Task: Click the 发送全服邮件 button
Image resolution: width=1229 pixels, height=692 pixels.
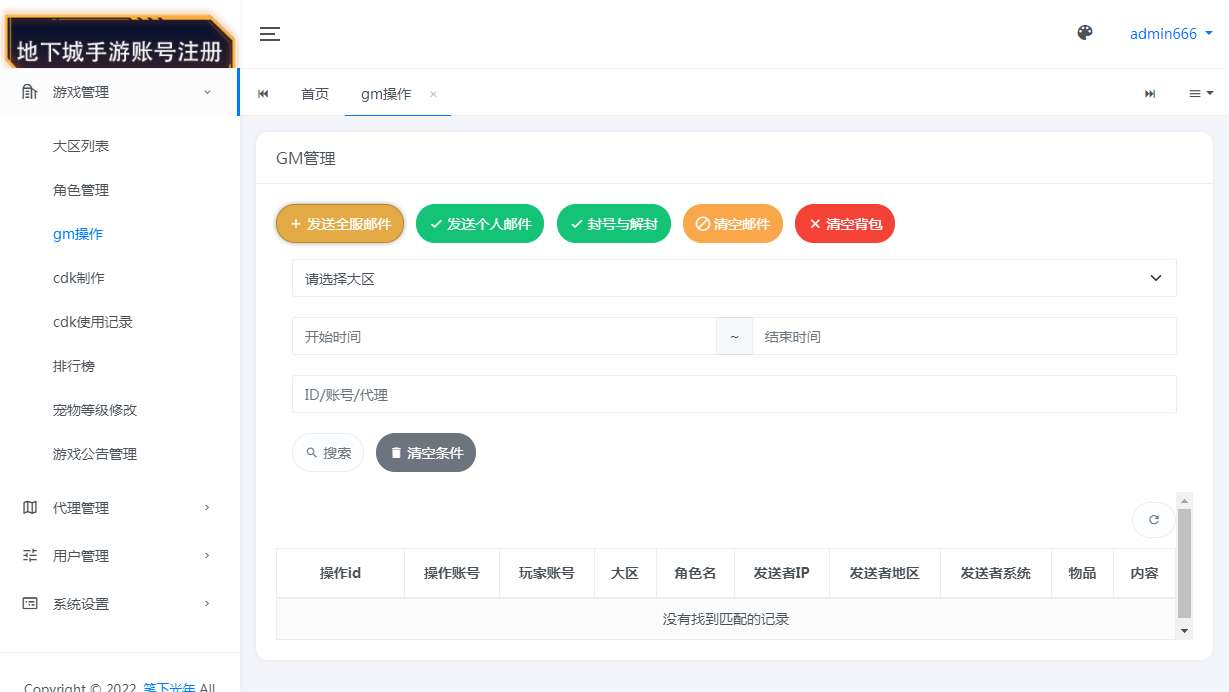Action: (x=340, y=224)
